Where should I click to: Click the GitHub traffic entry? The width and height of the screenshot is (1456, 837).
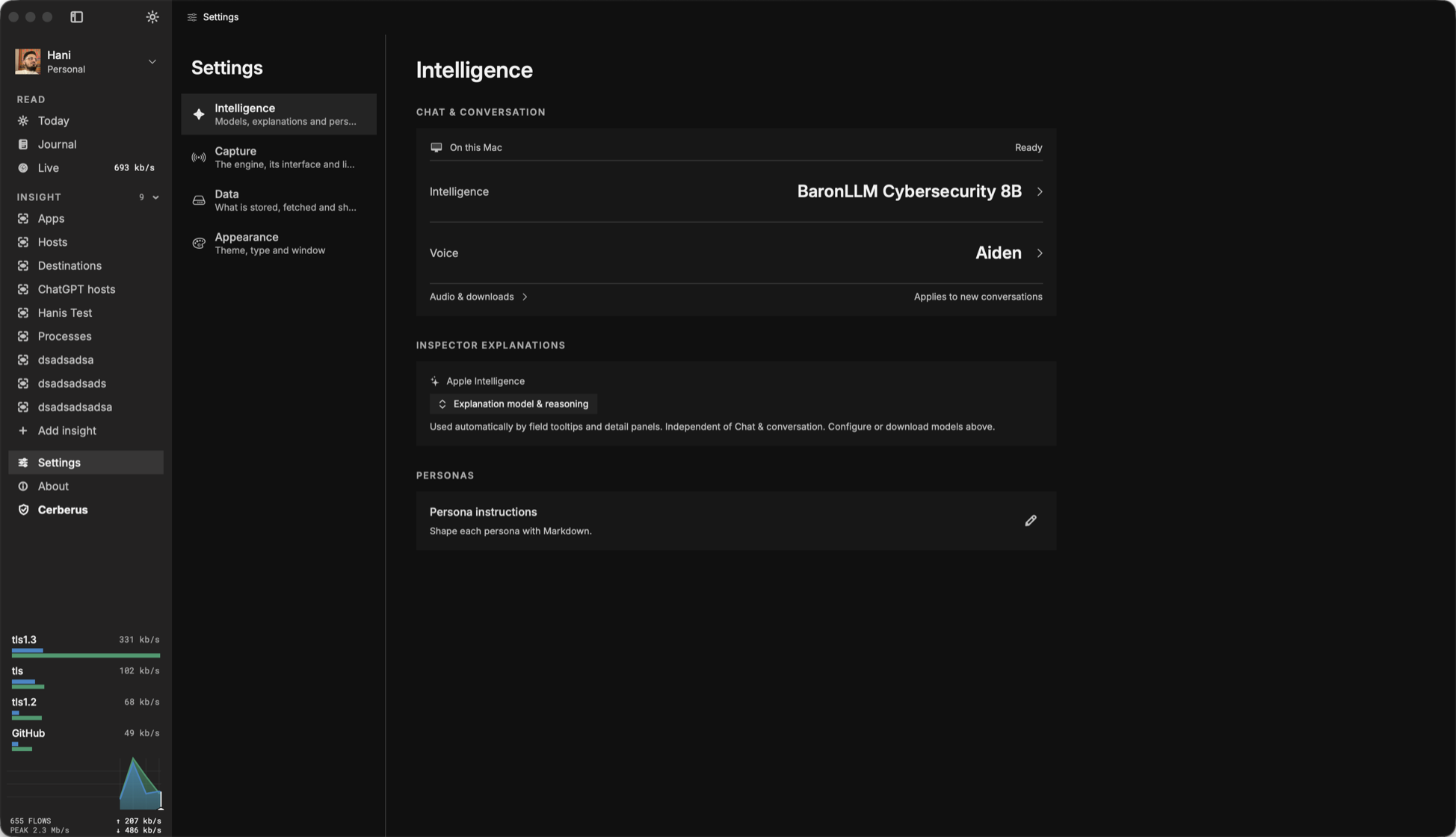click(x=86, y=739)
